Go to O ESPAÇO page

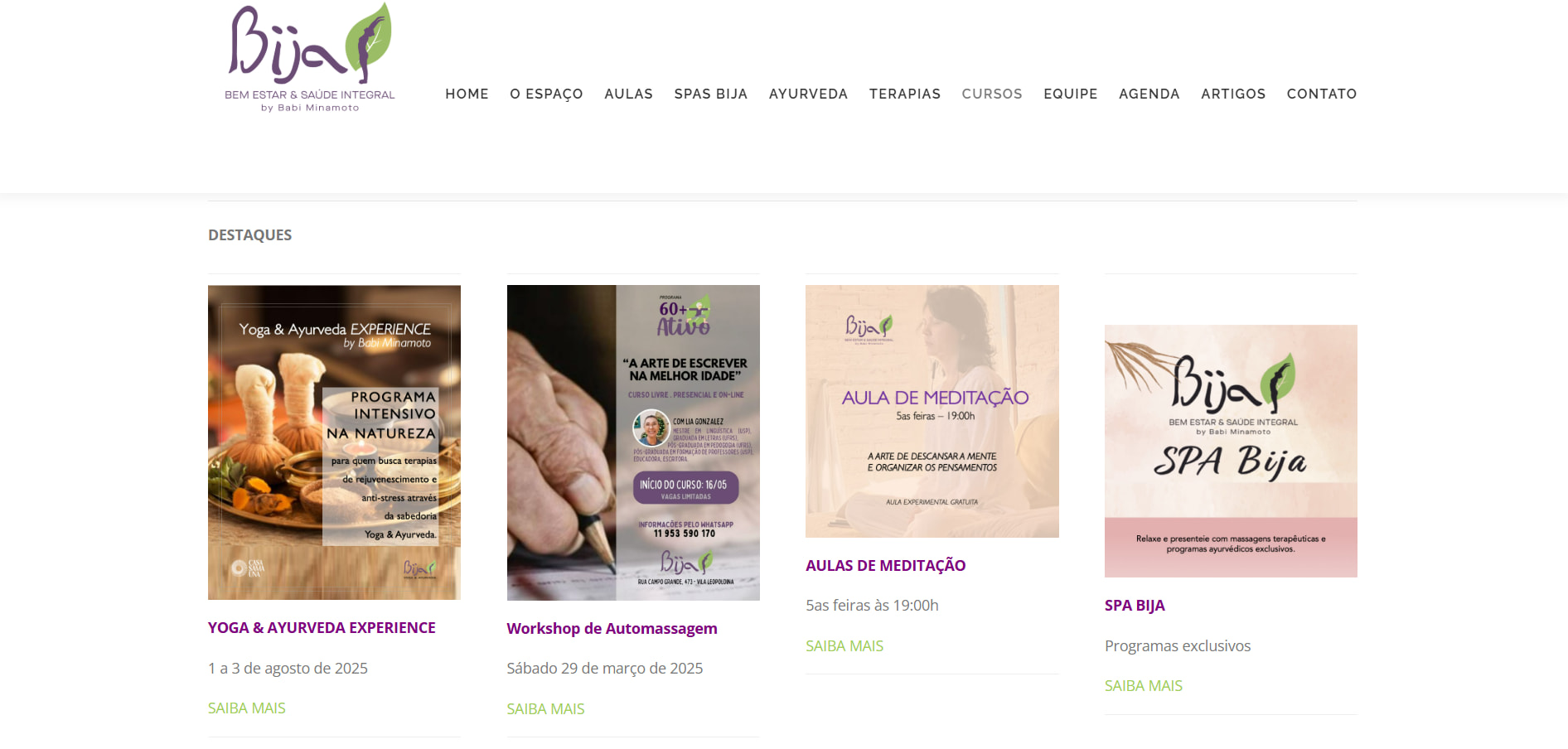coord(546,94)
